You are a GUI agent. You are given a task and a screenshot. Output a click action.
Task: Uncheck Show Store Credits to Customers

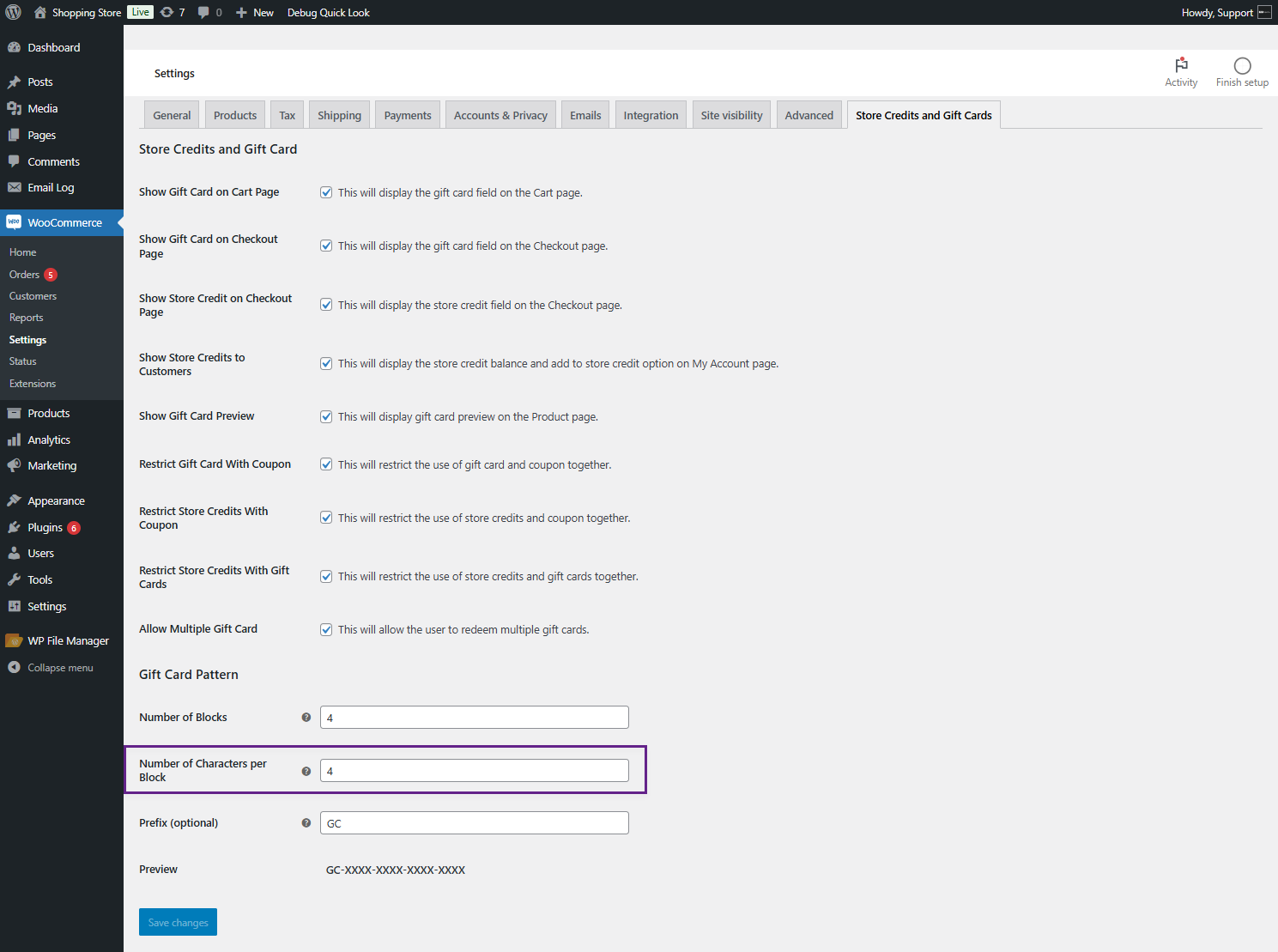[326, 363]
